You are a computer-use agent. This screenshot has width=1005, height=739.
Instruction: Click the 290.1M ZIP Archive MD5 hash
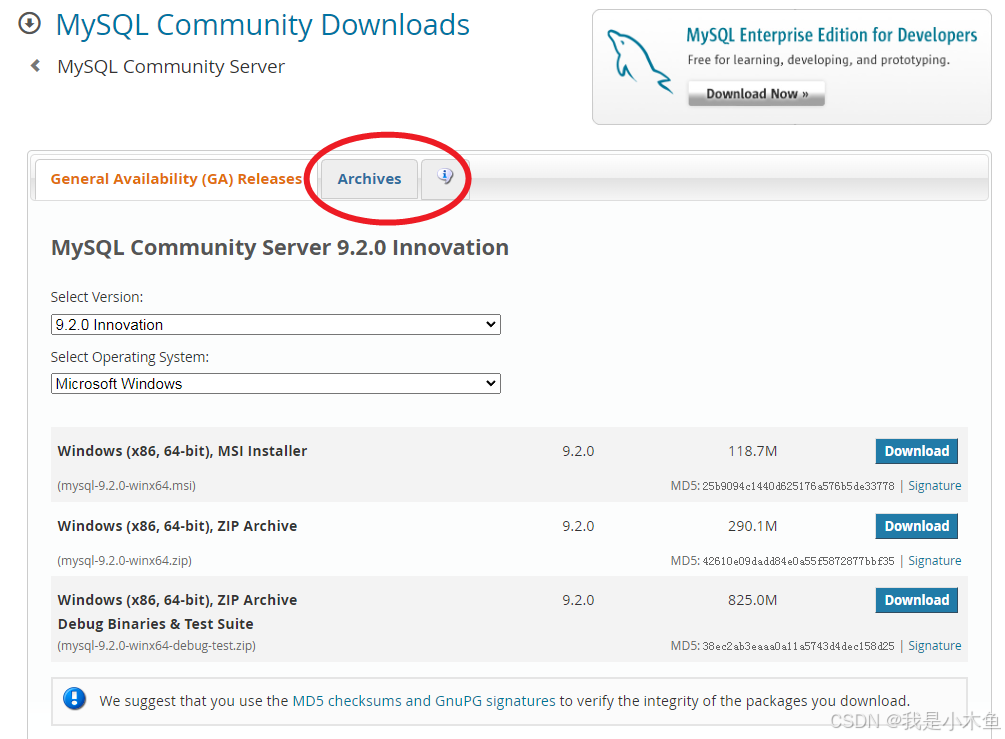coord(798,561)
